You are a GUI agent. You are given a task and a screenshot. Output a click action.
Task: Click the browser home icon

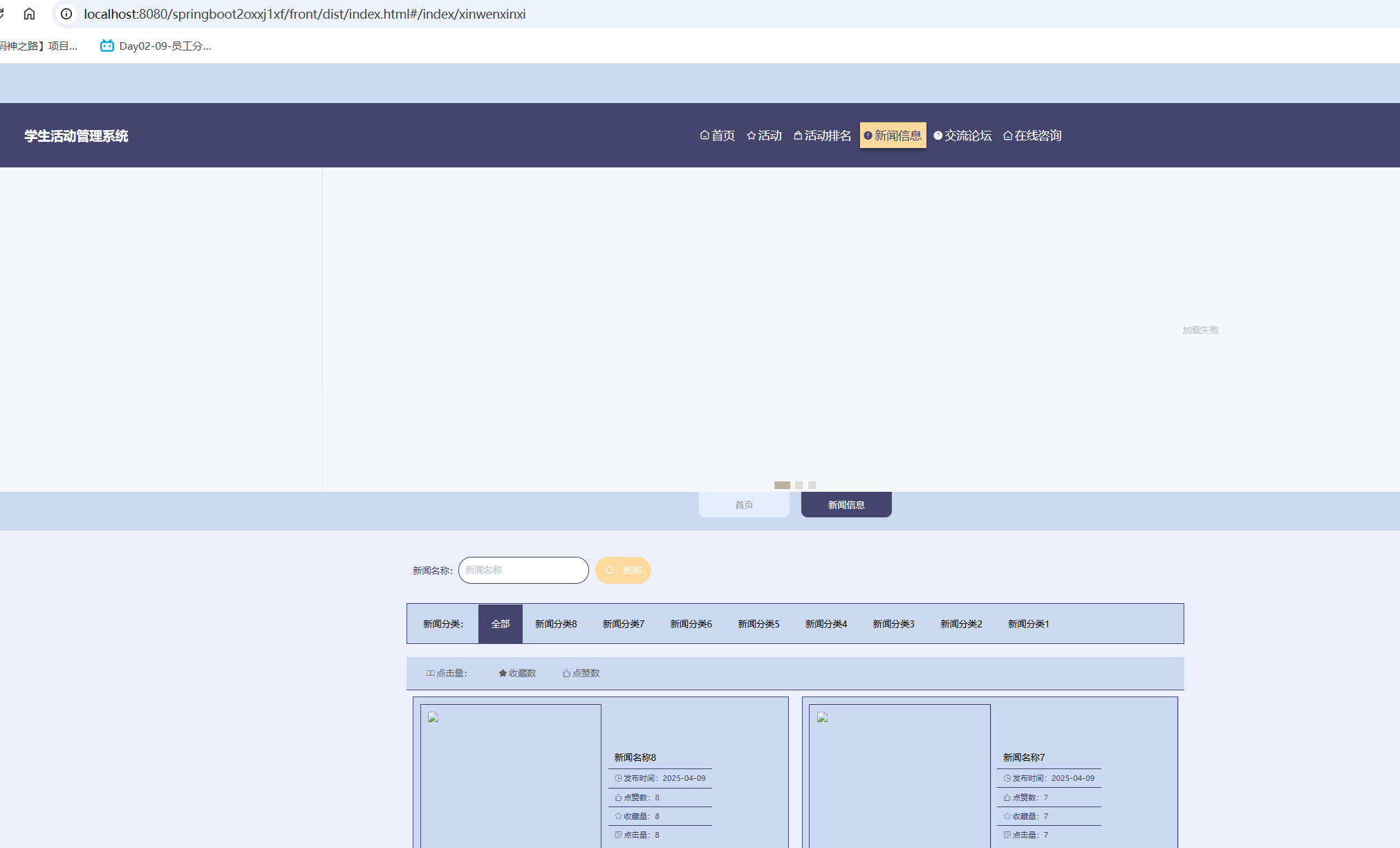29,14
